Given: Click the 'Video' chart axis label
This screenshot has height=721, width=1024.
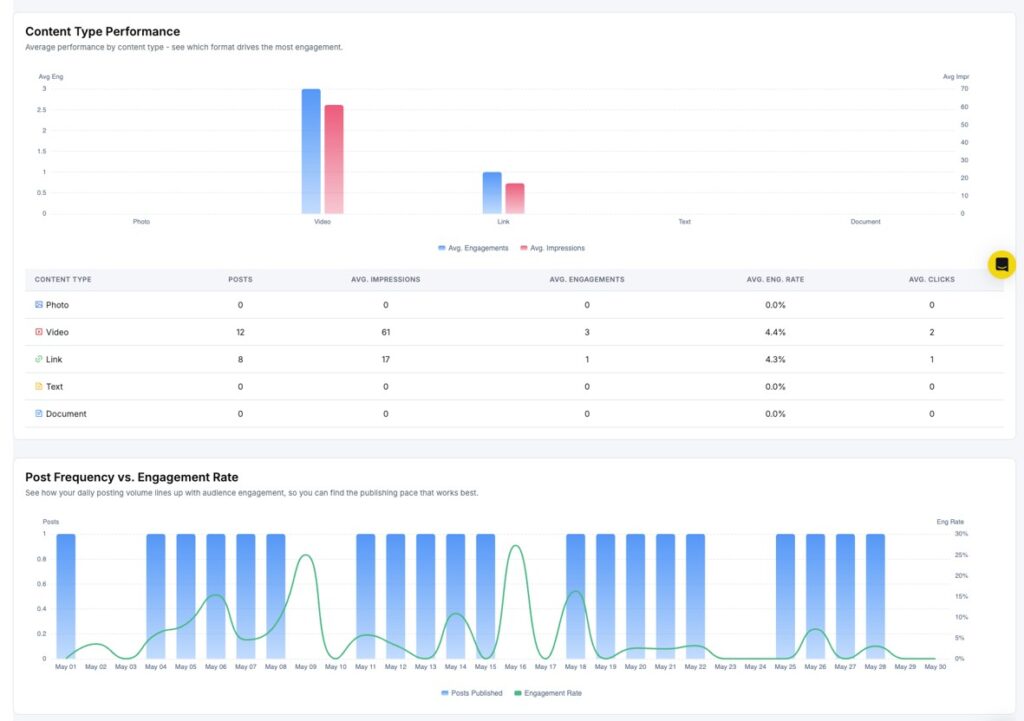Looking at the screenshot, I should tap(322, 222).
